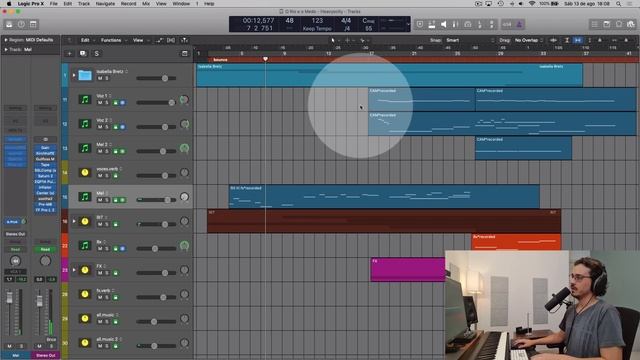
Task: Expand the Region MIDI Defaults inspector section
Action: coord(6,40)
